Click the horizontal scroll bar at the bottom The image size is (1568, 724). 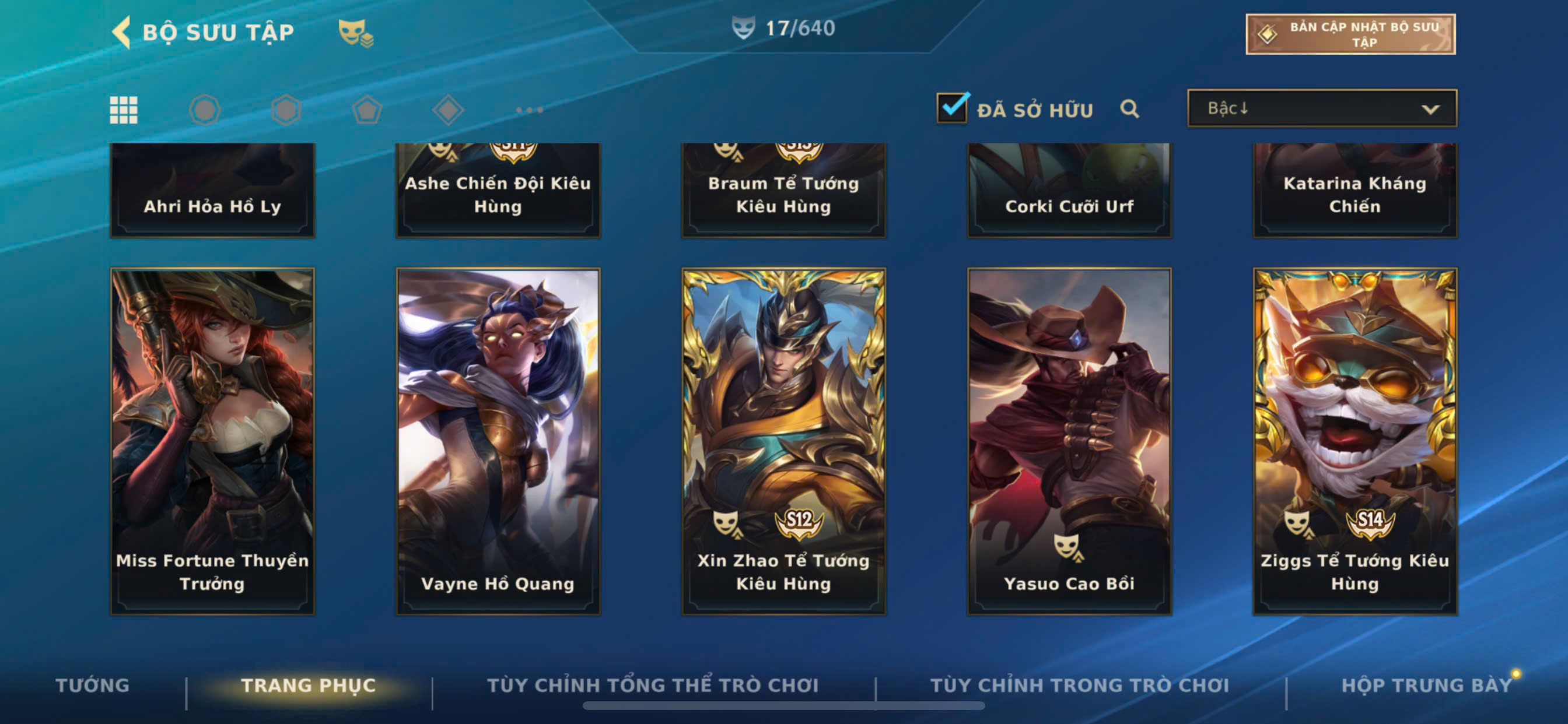click(783, 706)
